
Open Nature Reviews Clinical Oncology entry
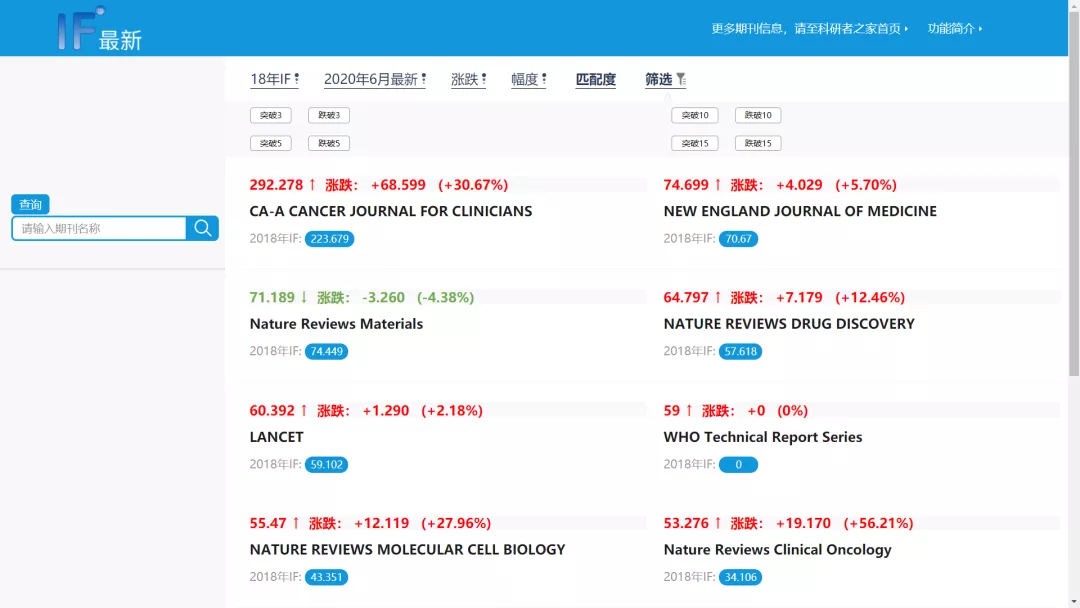[x=777, y=549]
